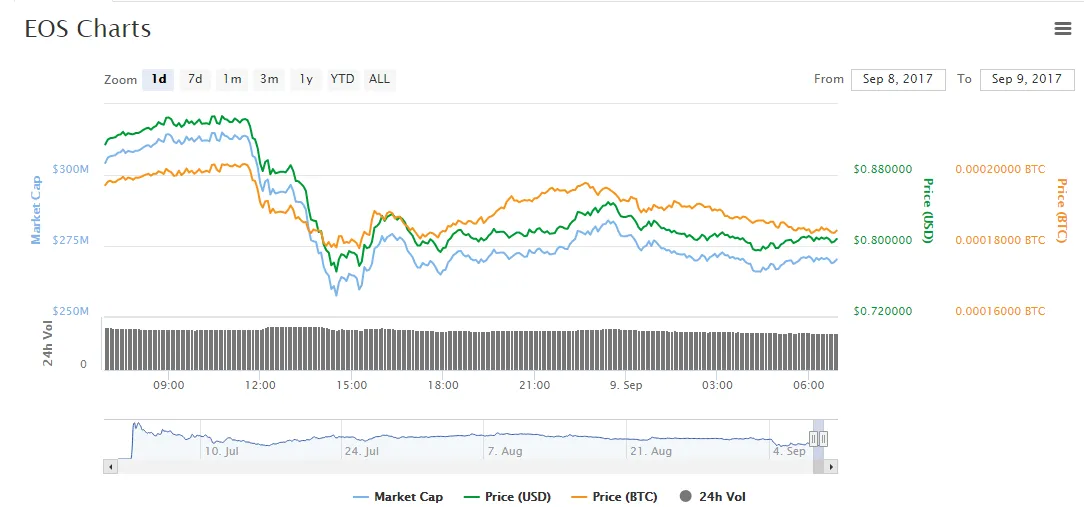Click the 7. Aug navigator label
Viewport: 1088px width, 507px height.
tap(504, 452)
